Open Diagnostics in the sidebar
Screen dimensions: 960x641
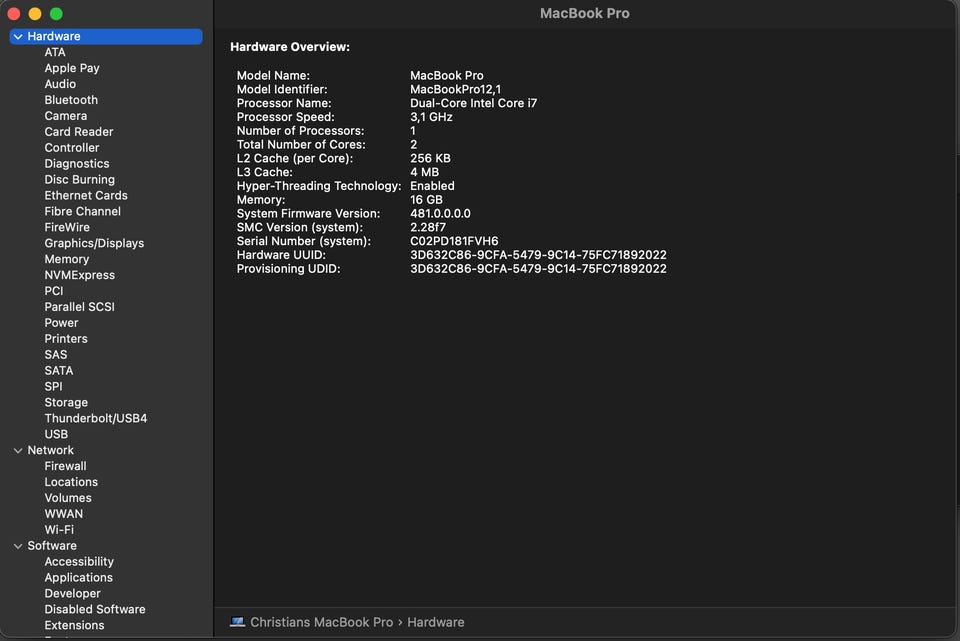(x=77, y=163)
